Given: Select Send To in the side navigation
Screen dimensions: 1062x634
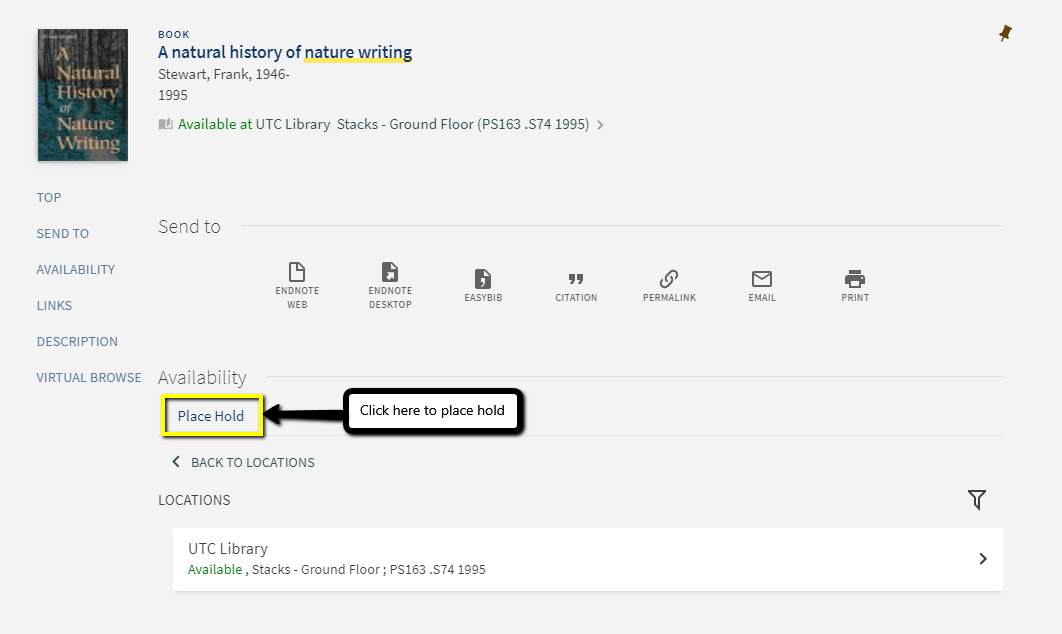Looking at the screenshot, I should pos(63,233).
